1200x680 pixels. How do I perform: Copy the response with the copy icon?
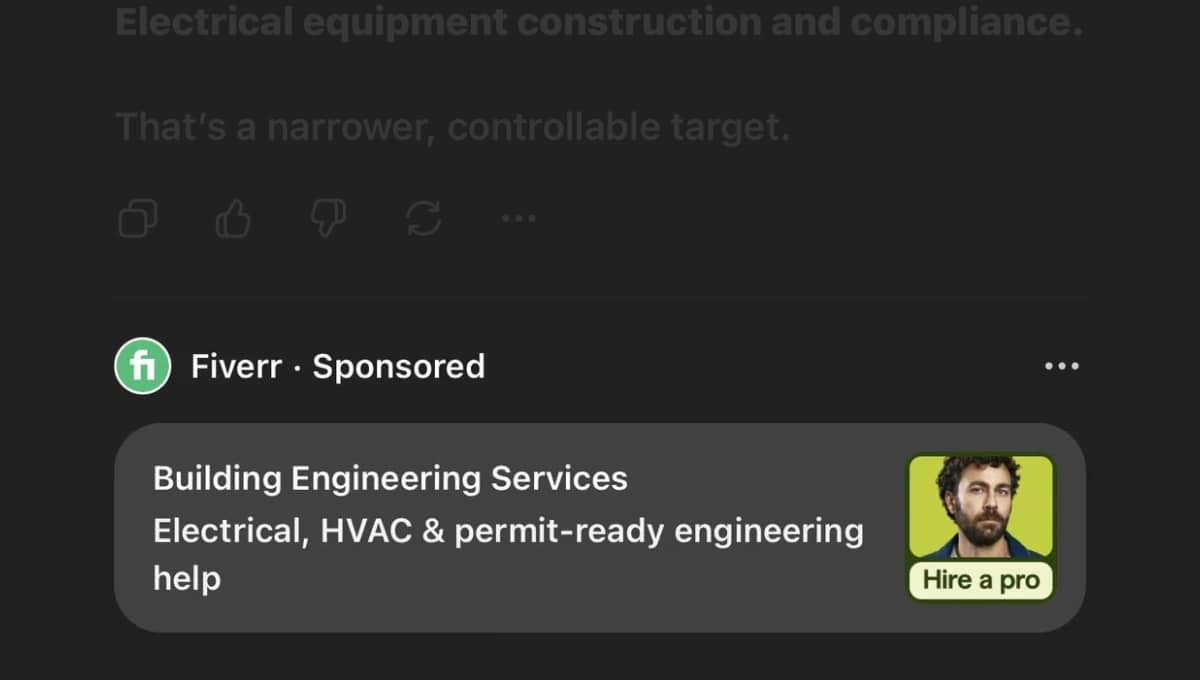click(x=138, y=218)
